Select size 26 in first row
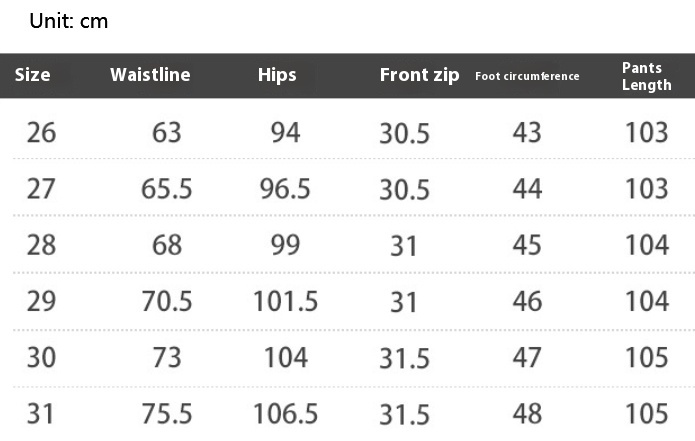 click(41, 133)
